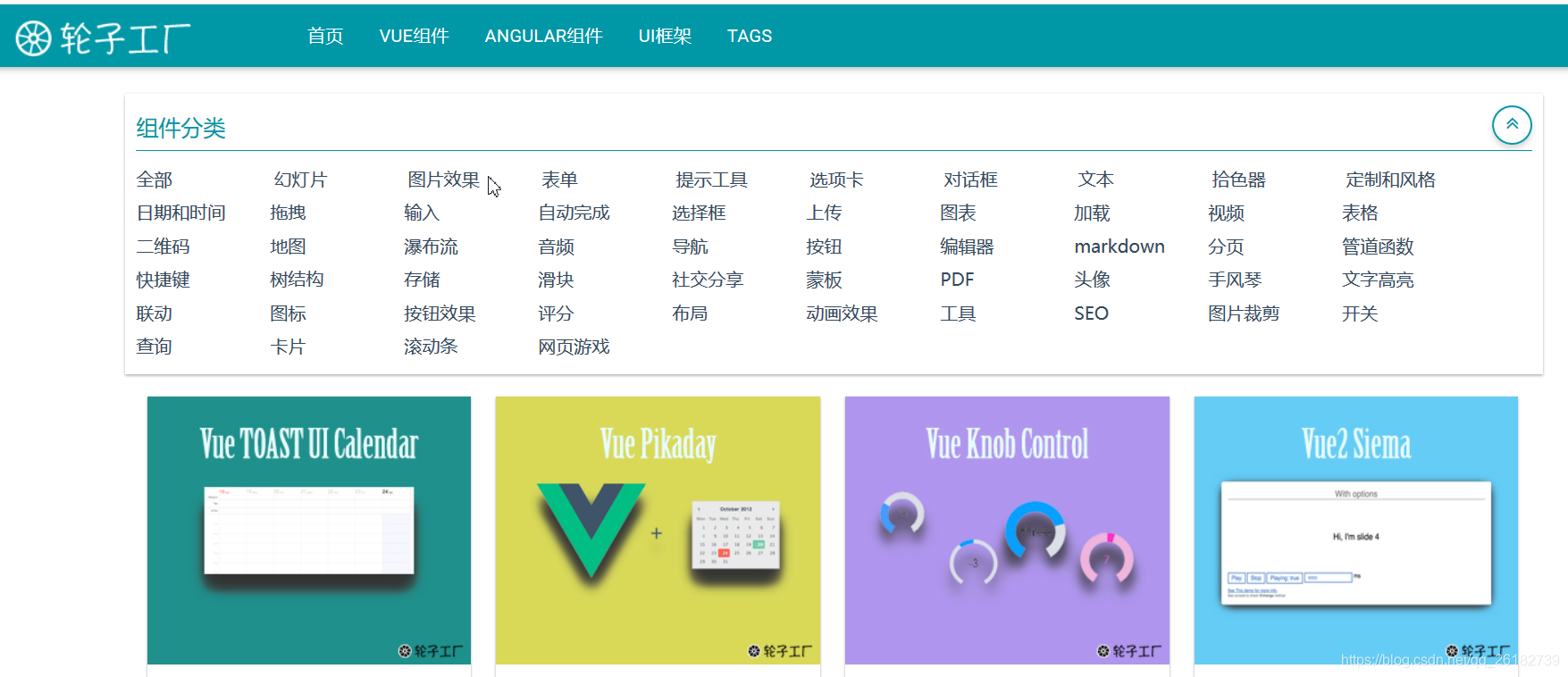Open the 图标 category
This screenshot has width=1568, height=677.
(288, 313)
